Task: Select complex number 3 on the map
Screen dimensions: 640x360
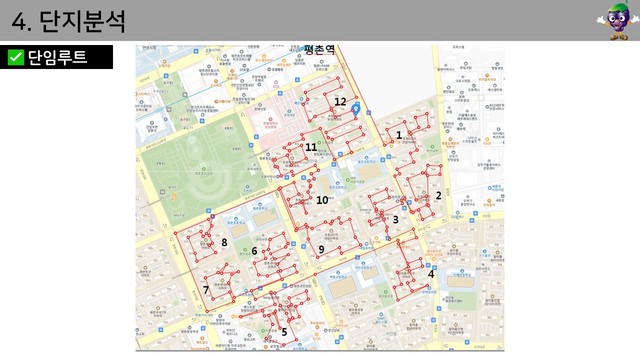Action: (395, 220)
